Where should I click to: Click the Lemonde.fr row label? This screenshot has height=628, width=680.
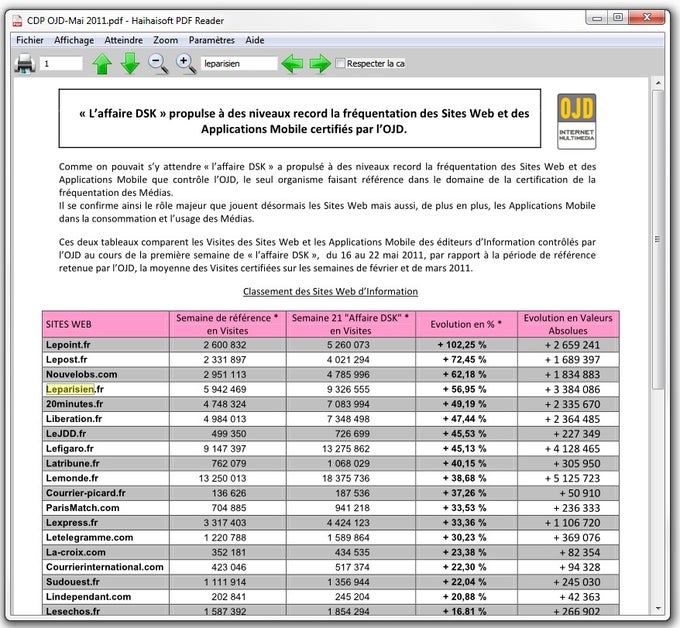pos(72,478)
